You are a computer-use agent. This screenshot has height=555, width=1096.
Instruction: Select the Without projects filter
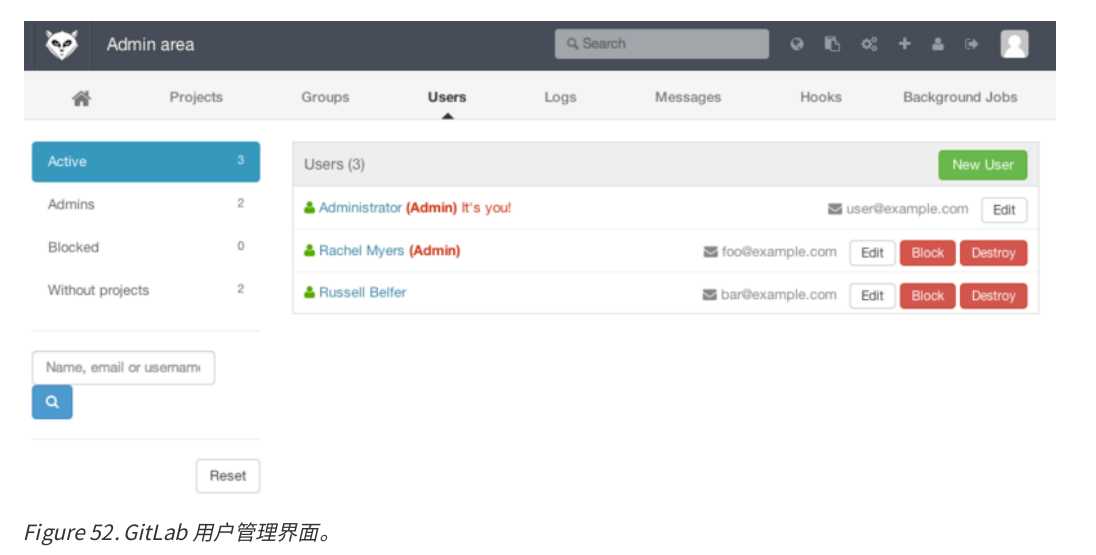145,289
